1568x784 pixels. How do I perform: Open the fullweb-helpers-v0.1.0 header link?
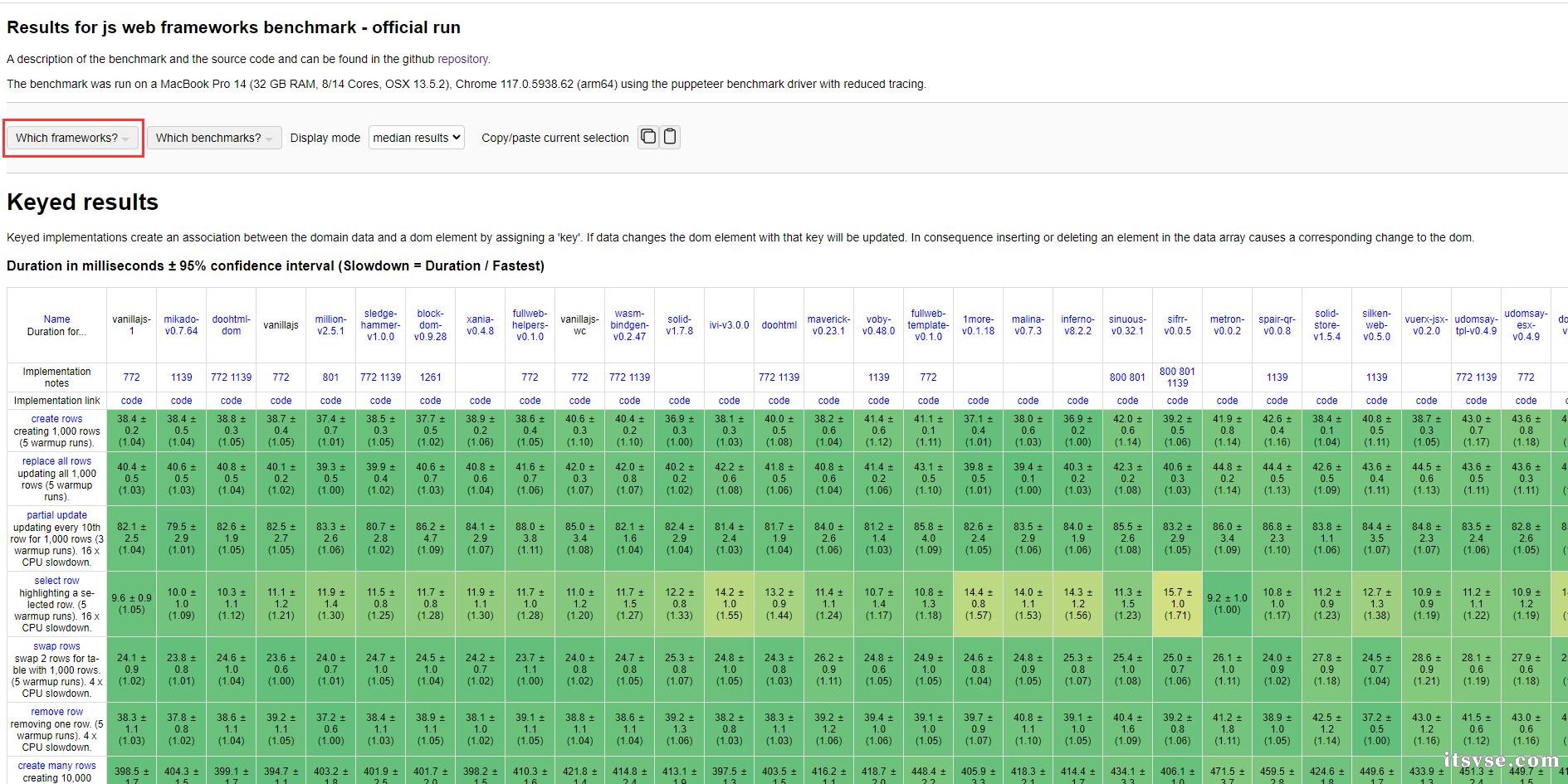coord(530,325)
